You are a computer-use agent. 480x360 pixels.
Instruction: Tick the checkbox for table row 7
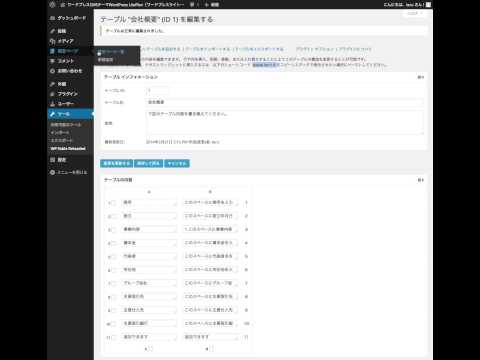pos(113,284)
